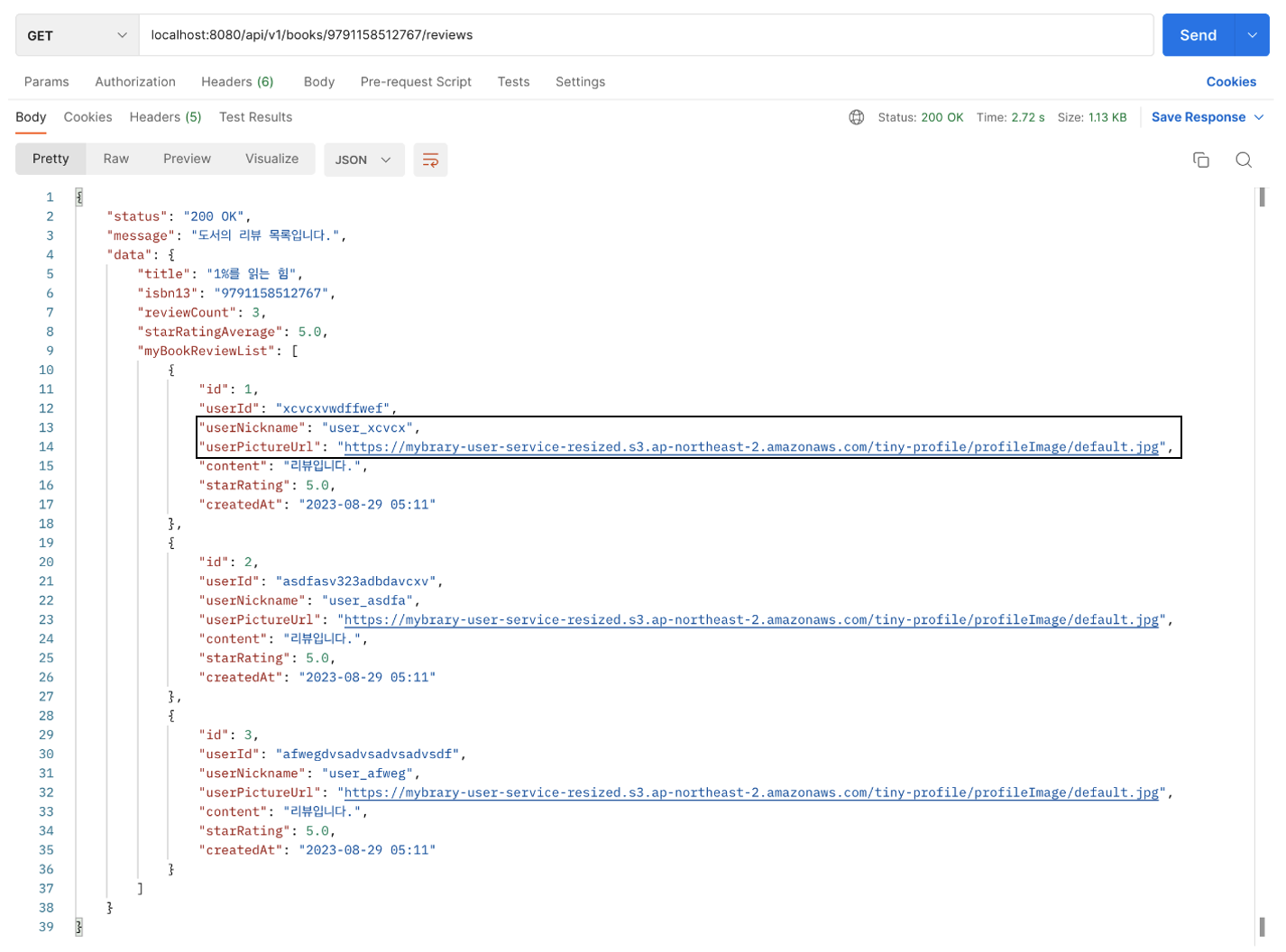Open the Send button dropdown arrow
This screenshot has width=1286, height=952.
[1252, 35]
